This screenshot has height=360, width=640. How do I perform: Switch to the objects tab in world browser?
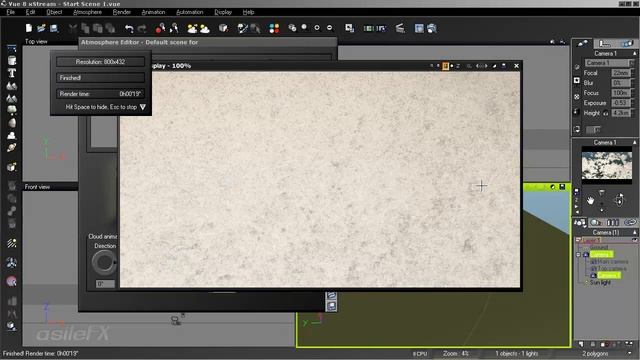(x=580, y=222)
